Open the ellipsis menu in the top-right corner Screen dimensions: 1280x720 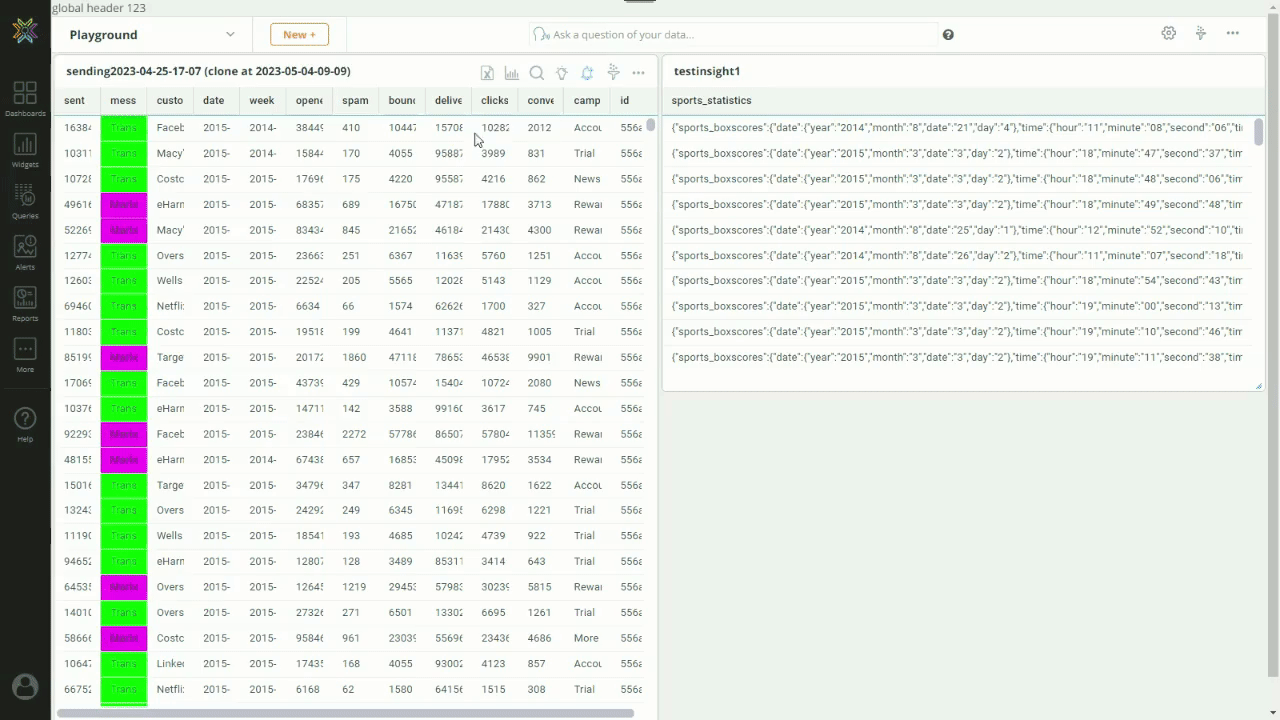point(1233,34)
